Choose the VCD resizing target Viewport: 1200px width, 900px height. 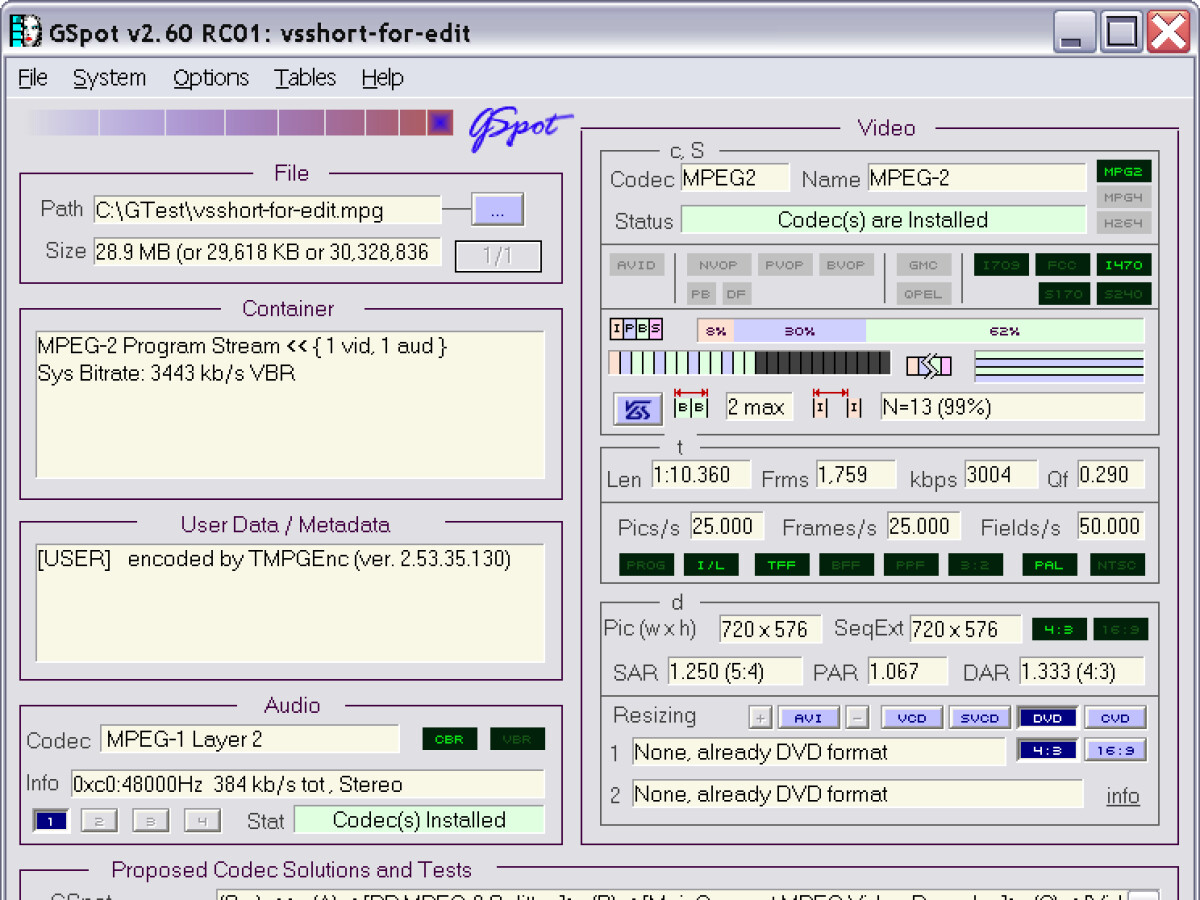(911, 718)
